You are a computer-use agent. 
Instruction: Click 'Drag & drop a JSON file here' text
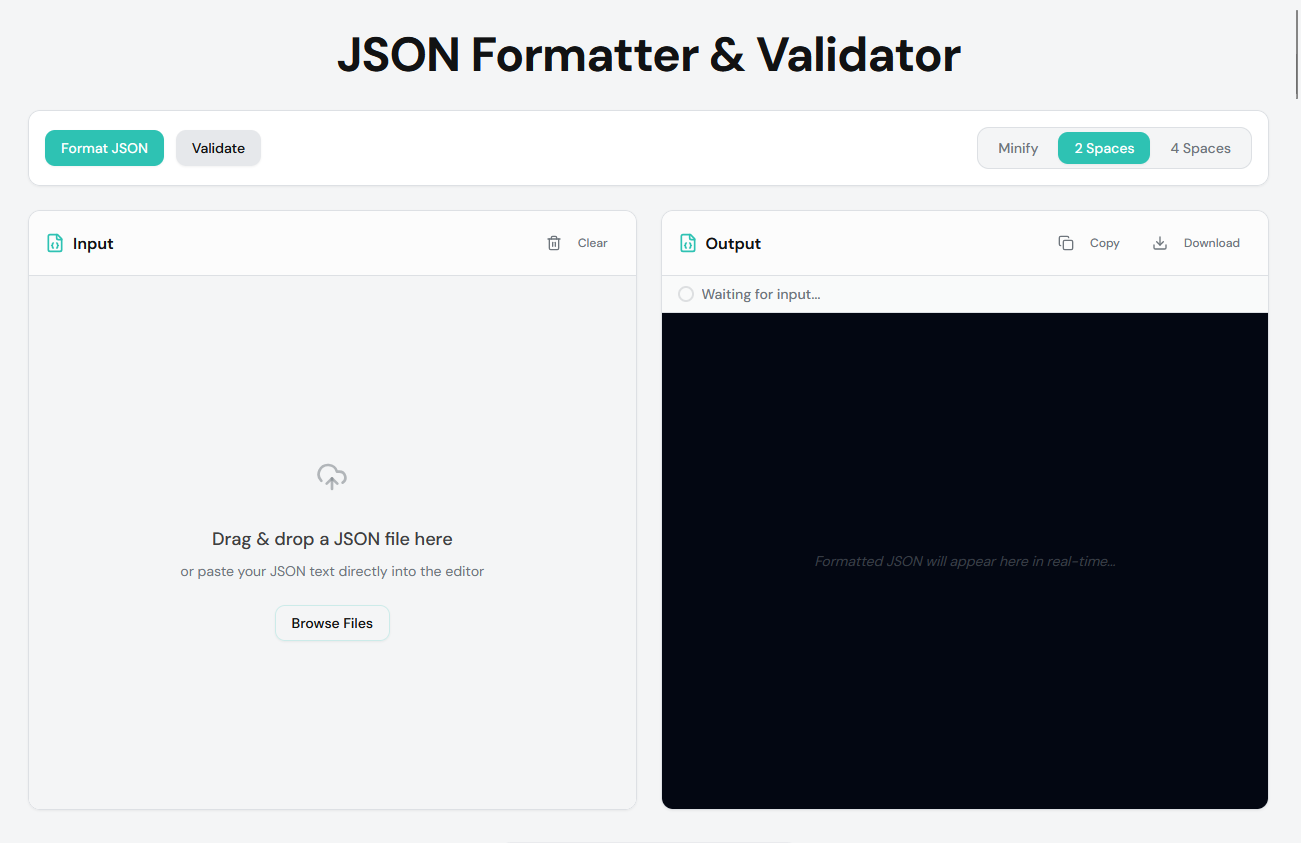332,539
